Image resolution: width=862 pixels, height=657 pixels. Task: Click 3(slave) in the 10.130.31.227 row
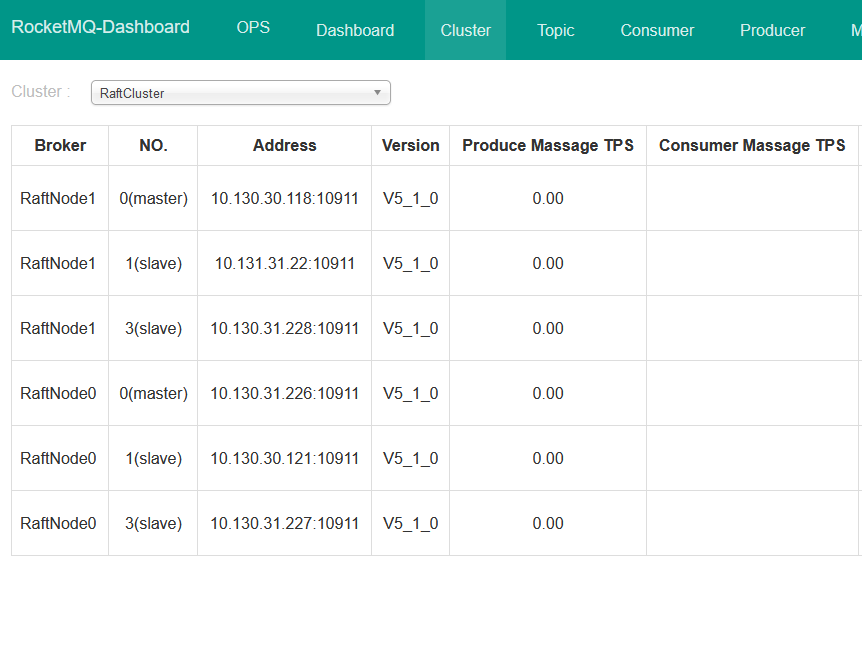(153, 523)
